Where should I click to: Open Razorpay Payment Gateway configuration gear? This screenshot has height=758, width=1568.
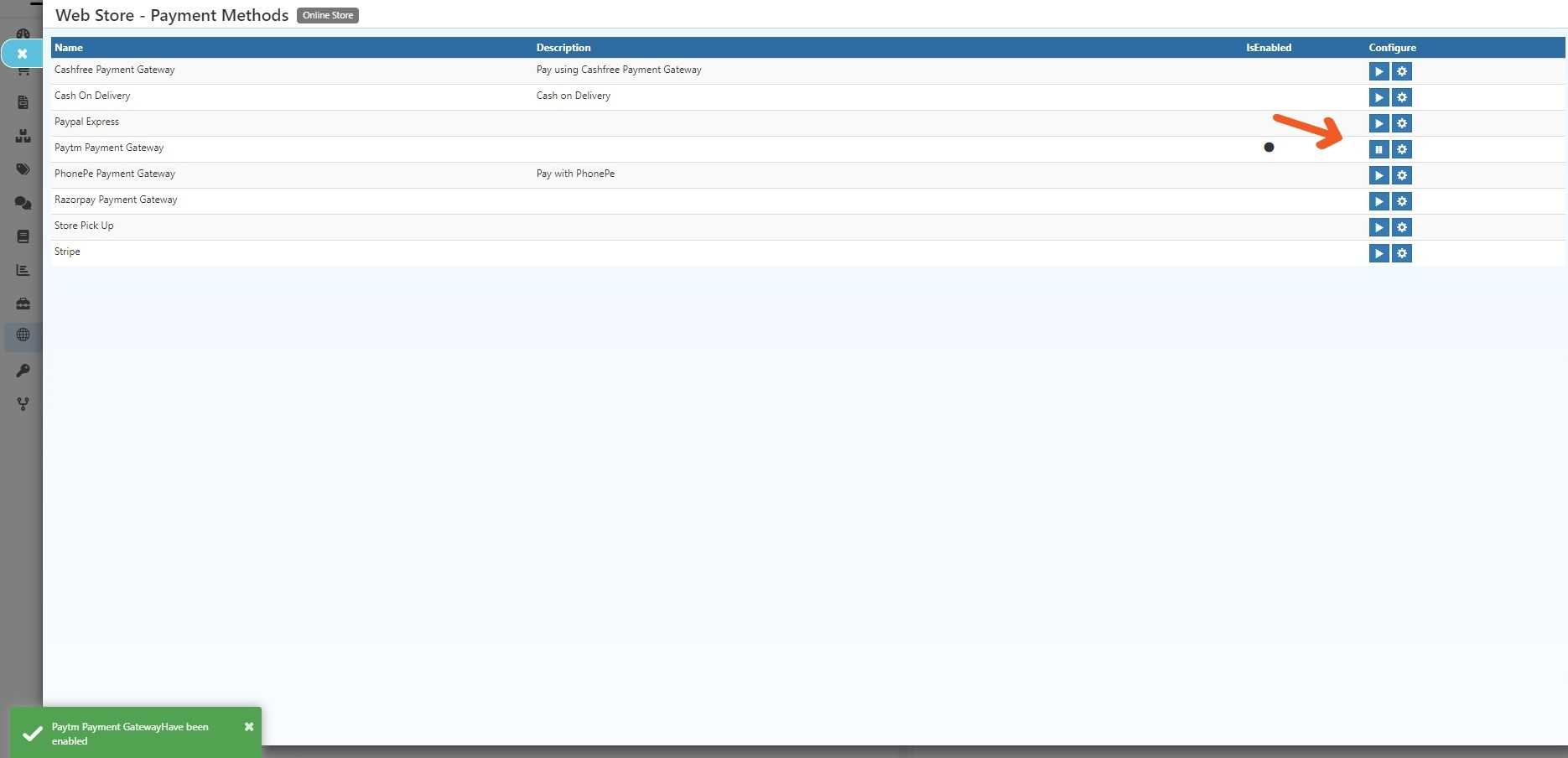[1401, 201]
